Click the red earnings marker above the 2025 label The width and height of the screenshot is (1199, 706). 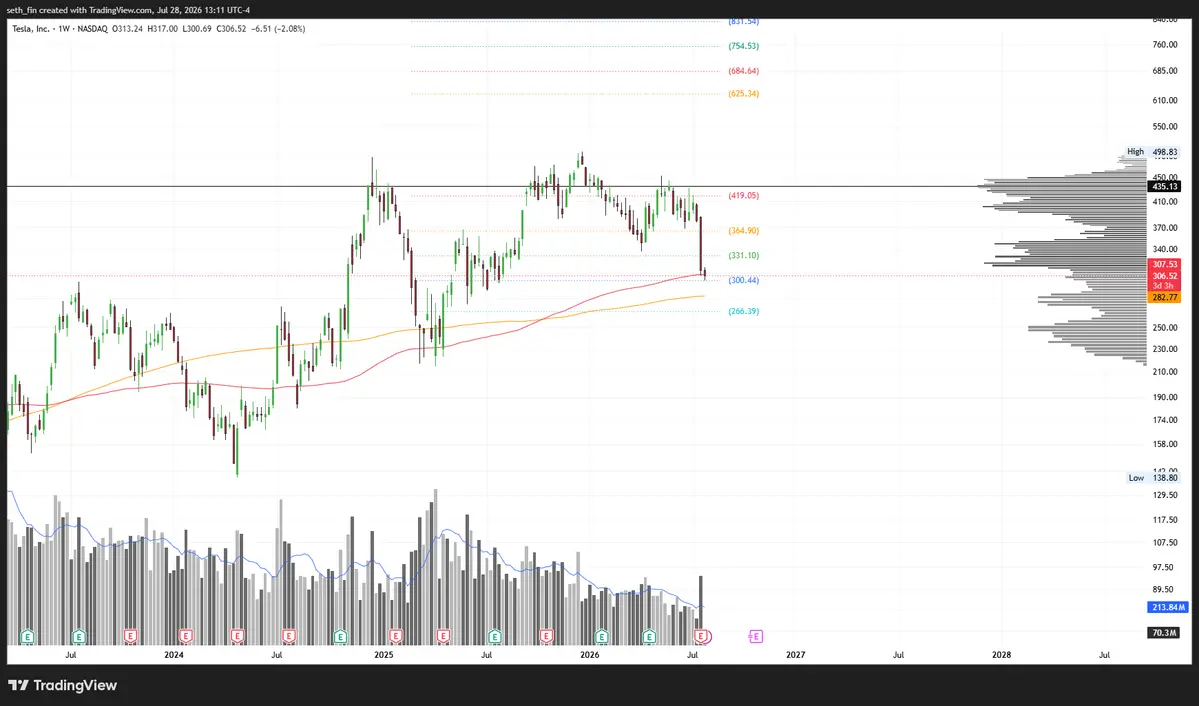pyautogui.click(x=395, y=636)
